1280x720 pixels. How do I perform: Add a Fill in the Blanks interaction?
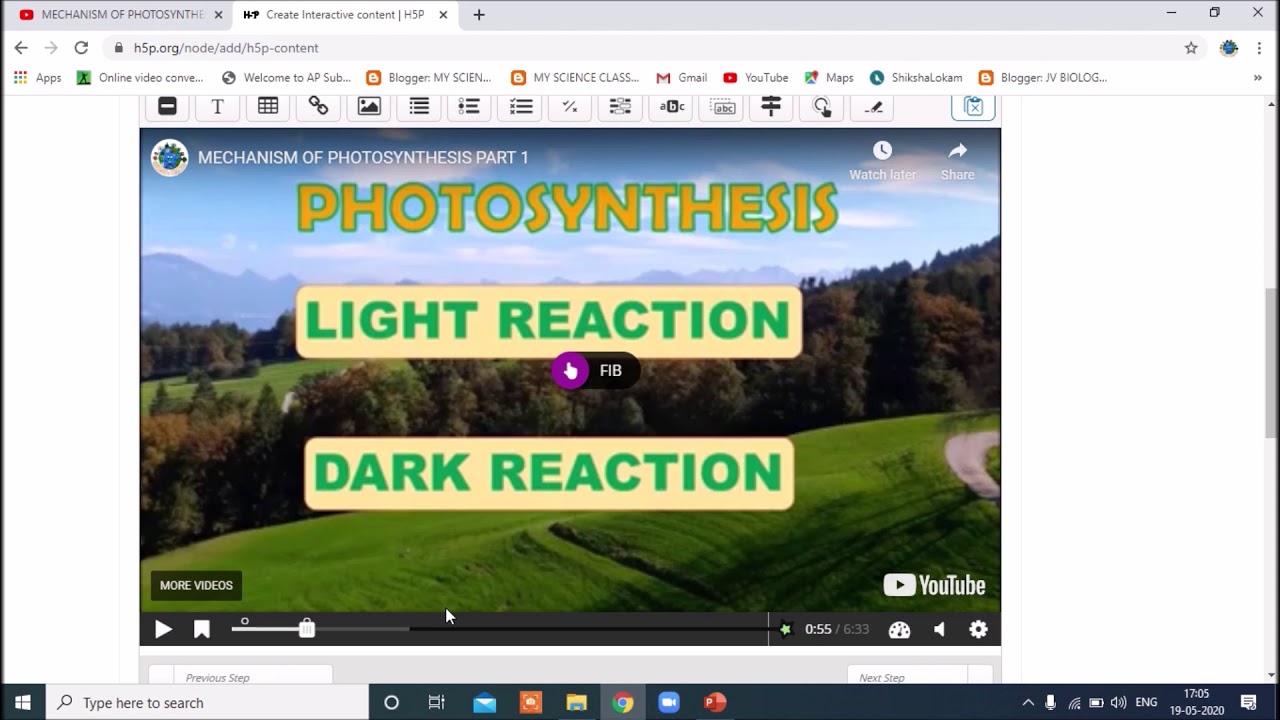coord(620,106)
